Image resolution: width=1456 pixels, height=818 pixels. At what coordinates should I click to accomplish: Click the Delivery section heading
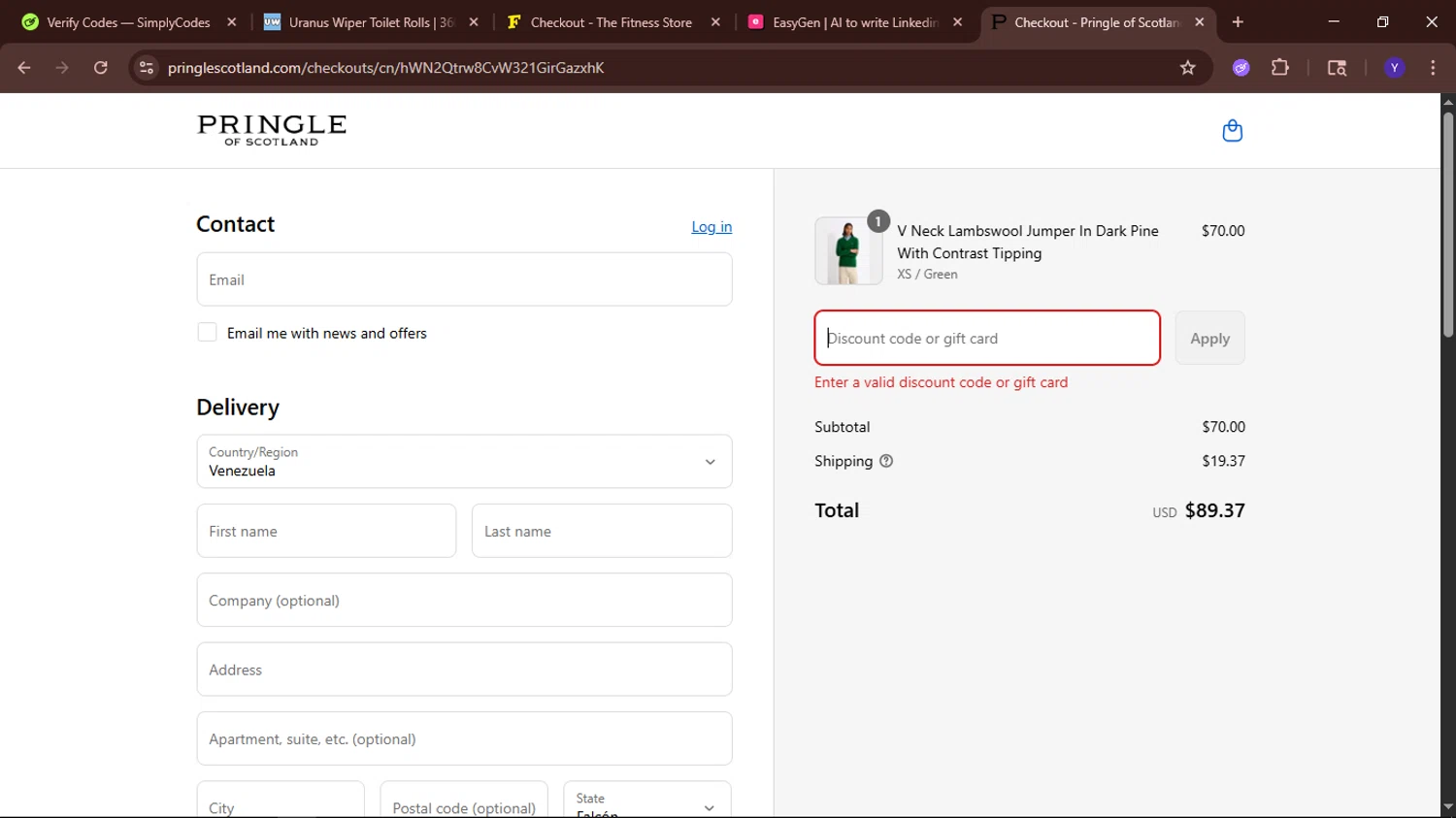(238, 407)
